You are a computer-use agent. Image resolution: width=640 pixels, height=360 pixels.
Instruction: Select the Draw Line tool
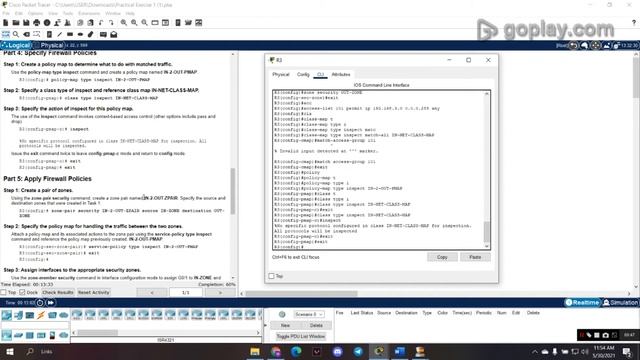coord(60,34)
